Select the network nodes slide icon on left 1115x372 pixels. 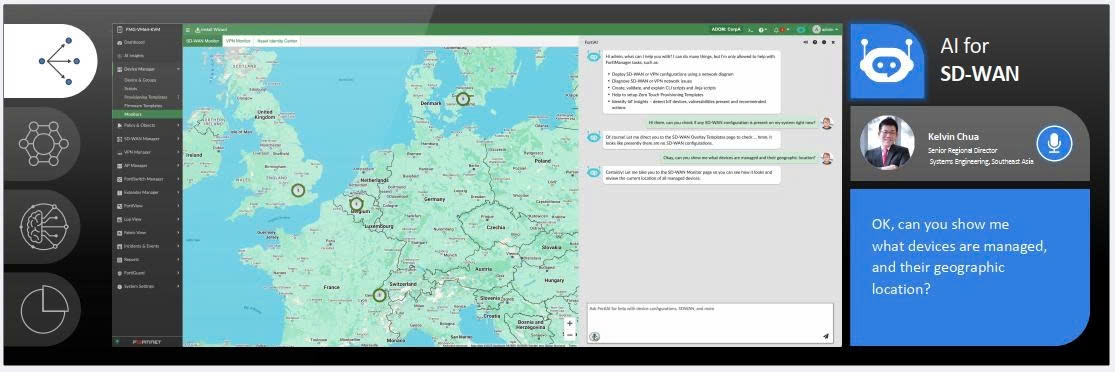[x=44, y=143]
